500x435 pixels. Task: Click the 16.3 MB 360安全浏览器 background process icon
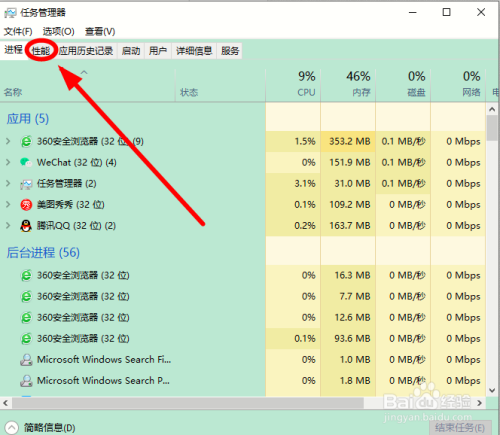point(26,275)
